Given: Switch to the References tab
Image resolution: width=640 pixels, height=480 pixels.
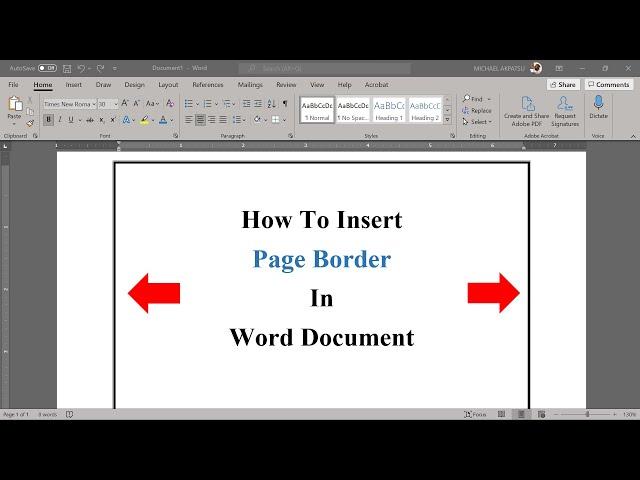Looking at the screenshot, I should (x=208, y=84).
